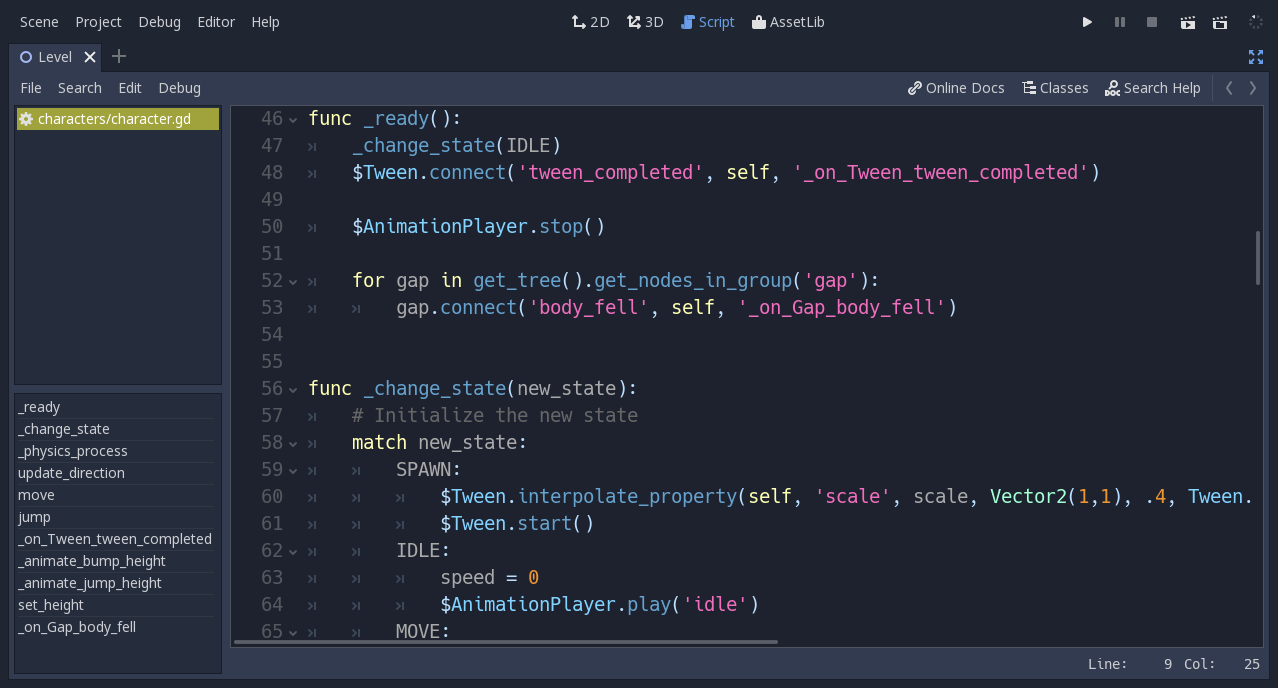Add a new scene tab
Screen dimensions: 1278x688
click(119, 56)
